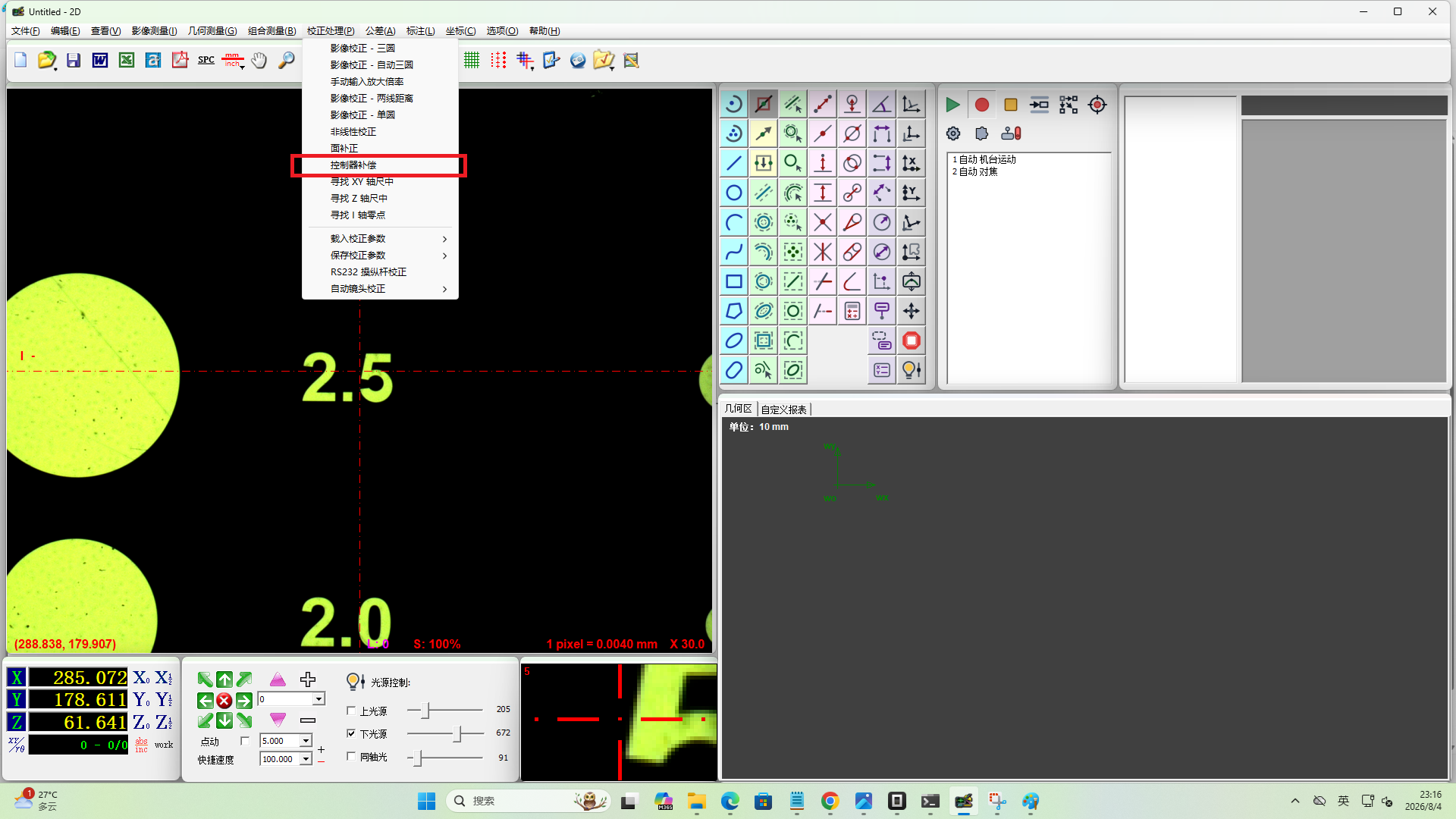Select the 1 自动 机台运动 list entry
The image size is (1456, 819).
click(x=984, y=159)
